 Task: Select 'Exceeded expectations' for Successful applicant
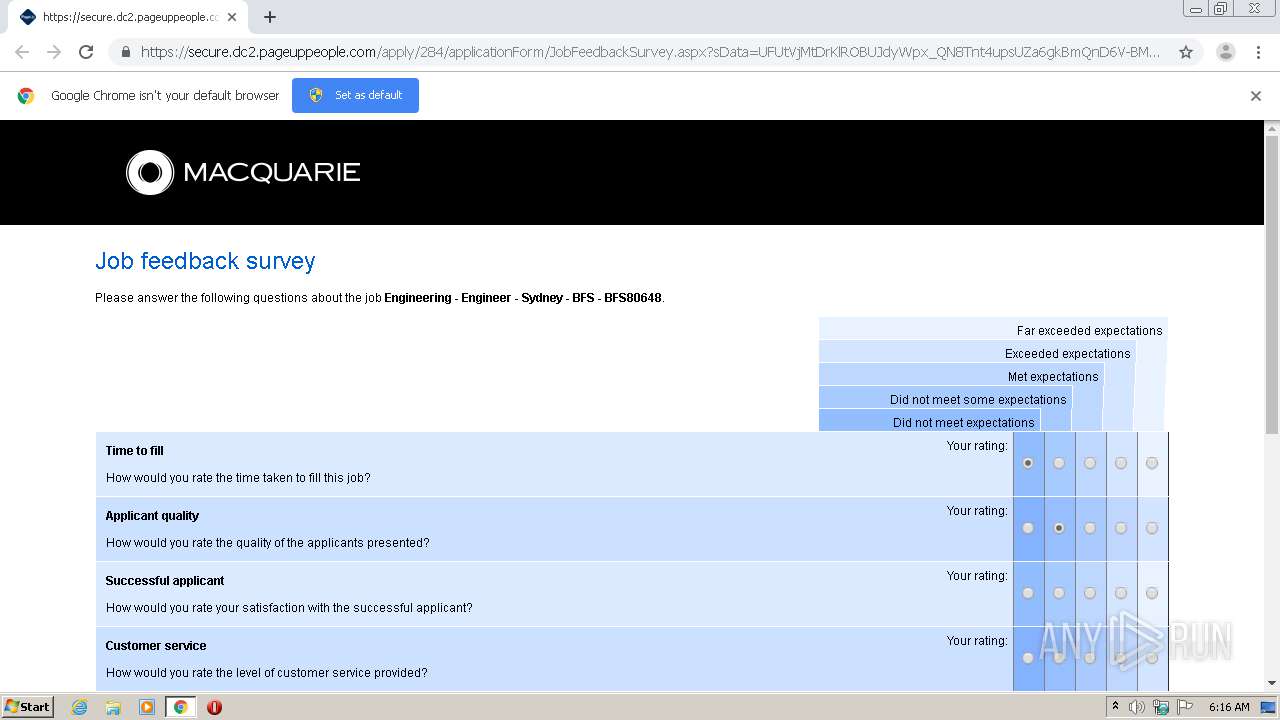1121,593
